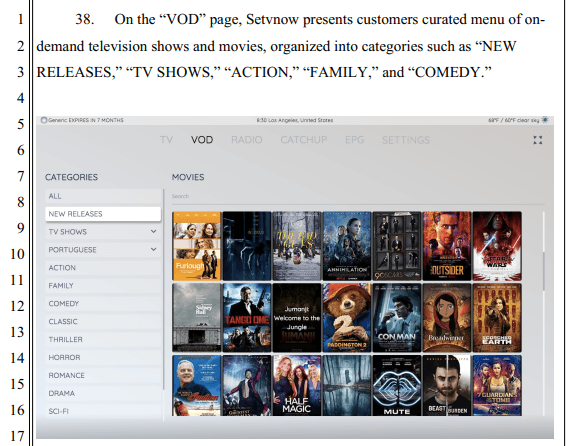578x446 pixels.
Task: Open The Greatest Showman poster
Action: click(x=247, y=386)
